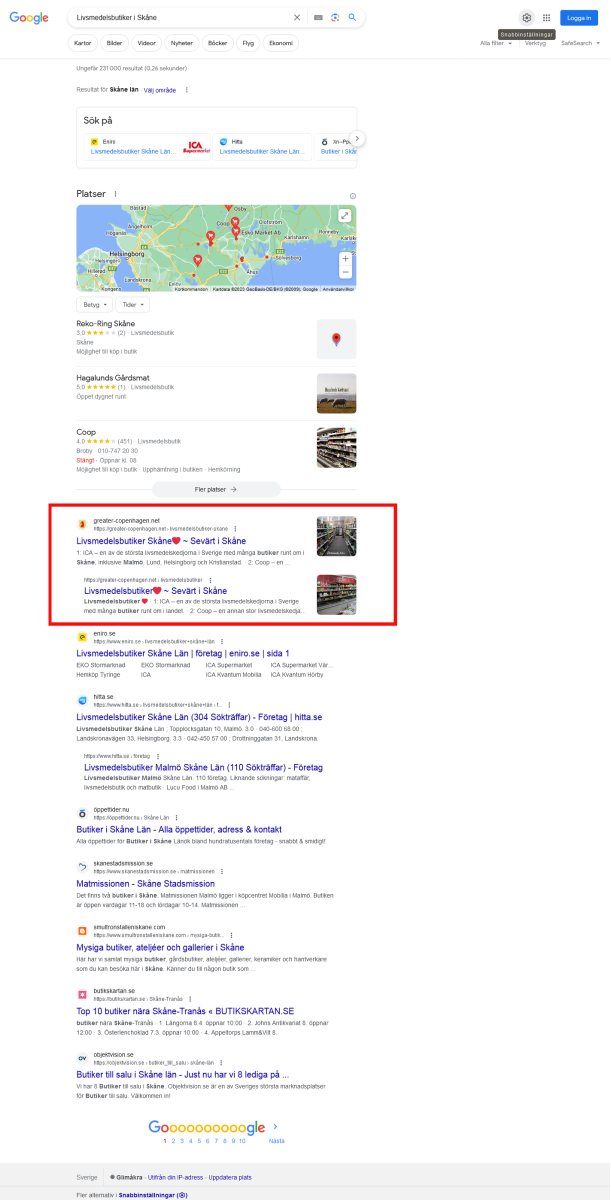Image resolution: width=611 pixels, height=1200 pixels.
Task: Open three-dot menu for smultronstalleniskane.com result
Action: [232, 934]
